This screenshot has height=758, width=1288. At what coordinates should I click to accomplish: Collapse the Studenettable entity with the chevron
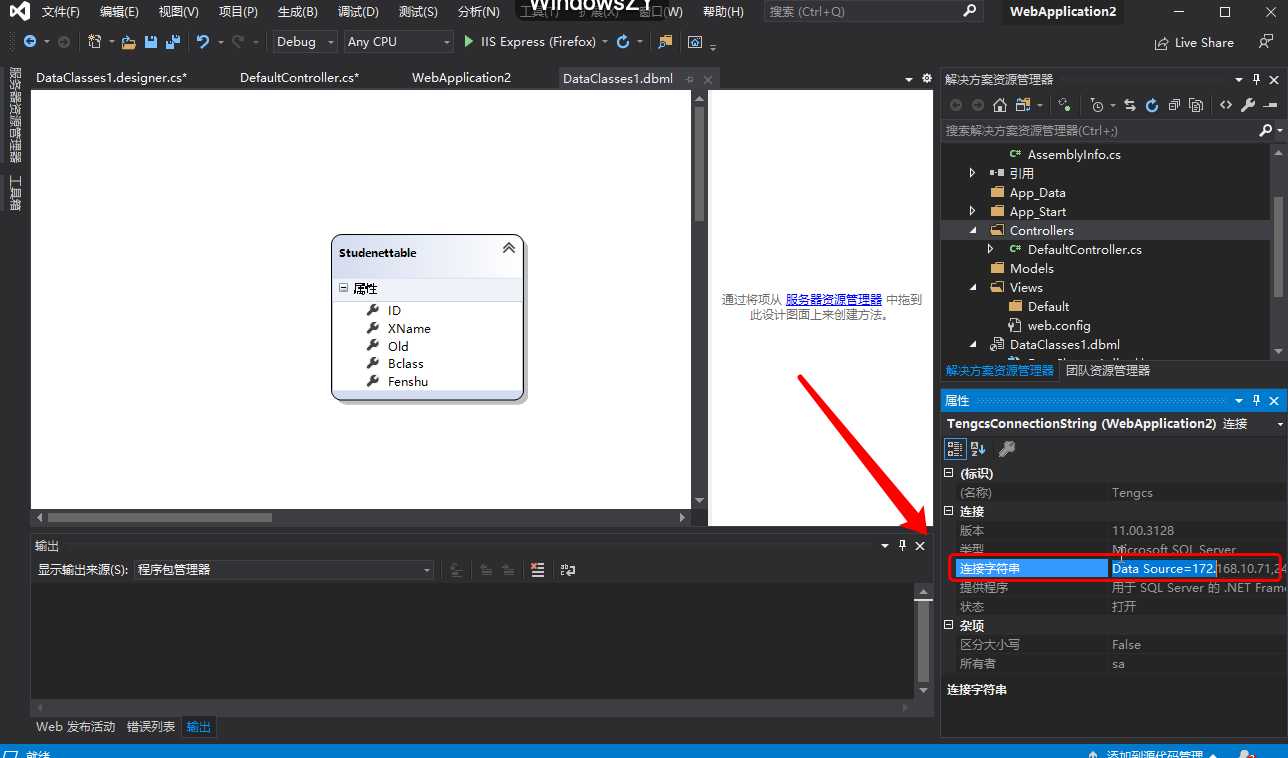[508, 248]
